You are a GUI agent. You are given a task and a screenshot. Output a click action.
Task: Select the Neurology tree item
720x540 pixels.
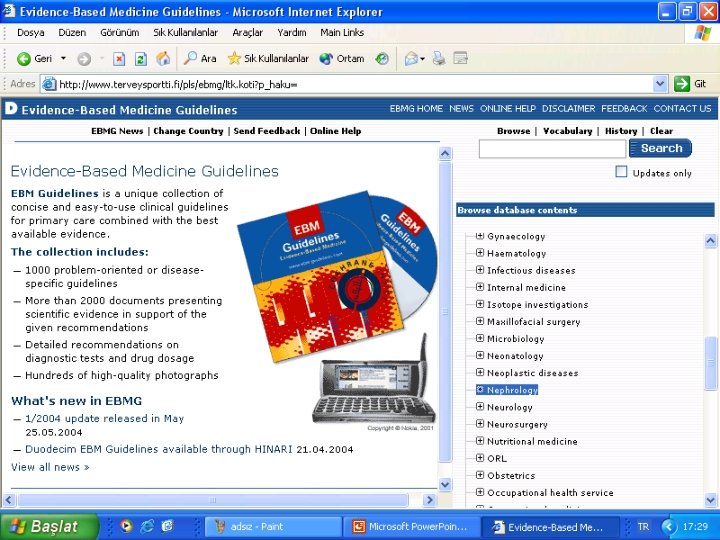[x=510, y=407]
